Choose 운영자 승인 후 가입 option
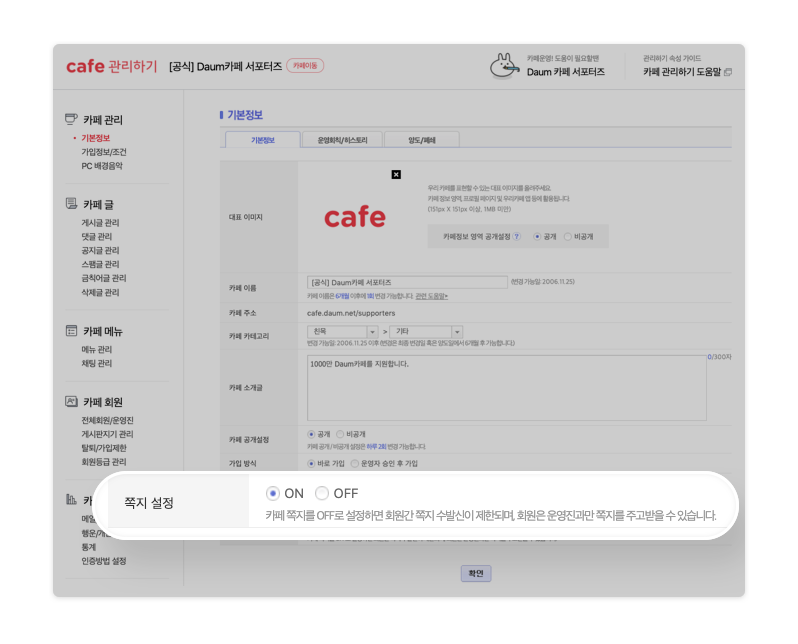 [355, 463]
